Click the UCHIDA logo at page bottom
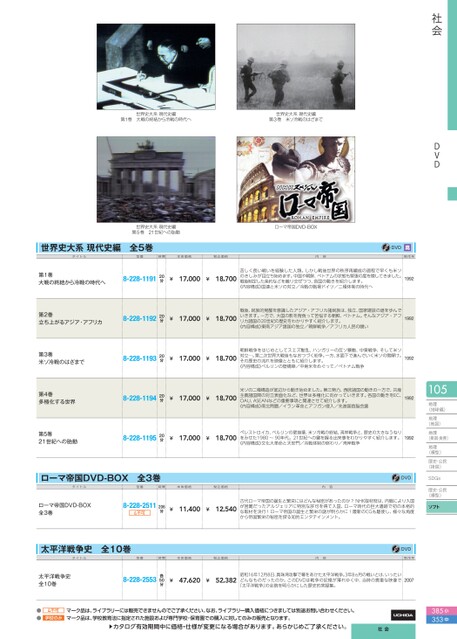 tap(403, 615)
